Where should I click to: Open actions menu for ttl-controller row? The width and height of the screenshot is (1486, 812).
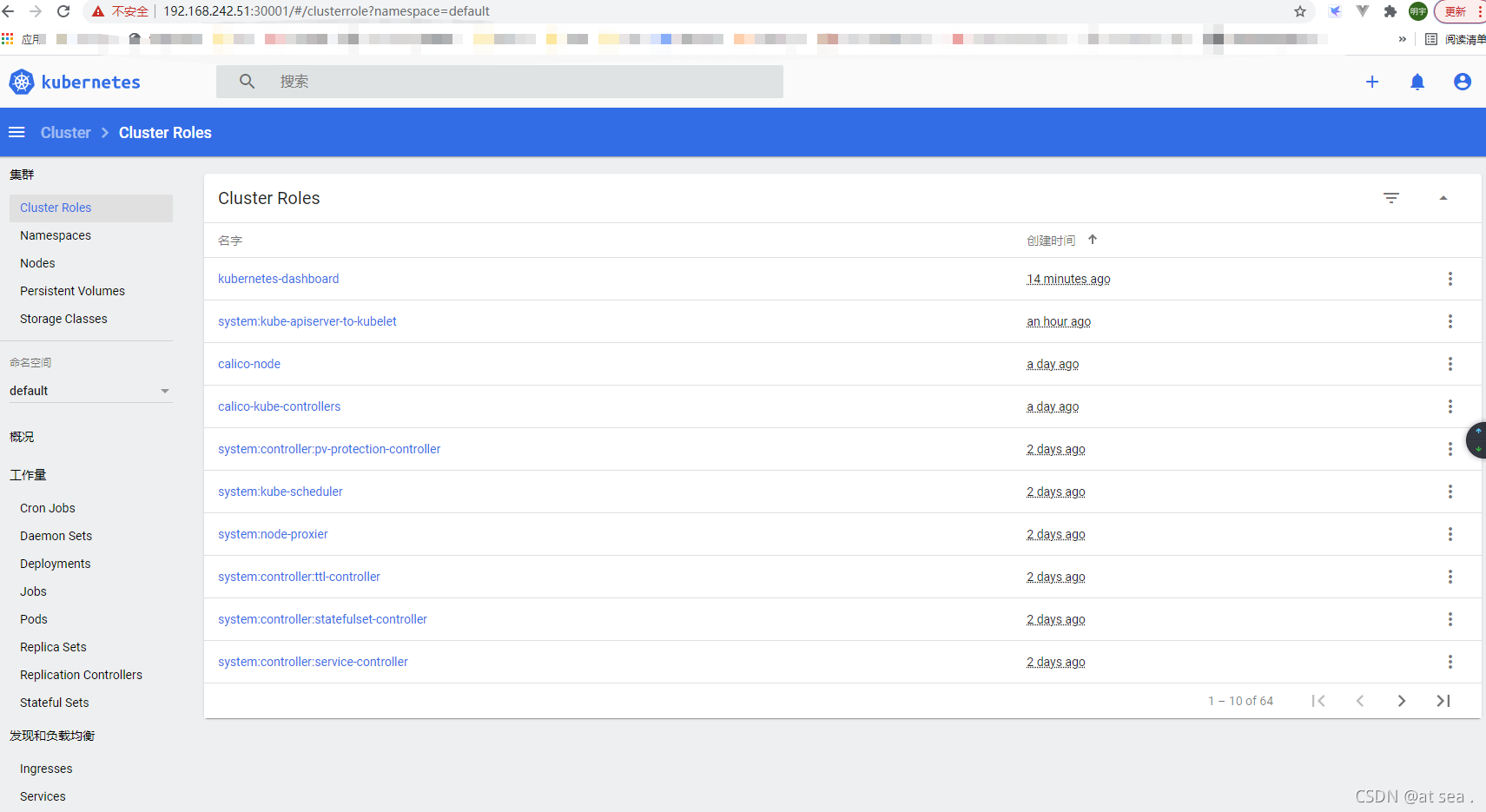coord(1450,577)
